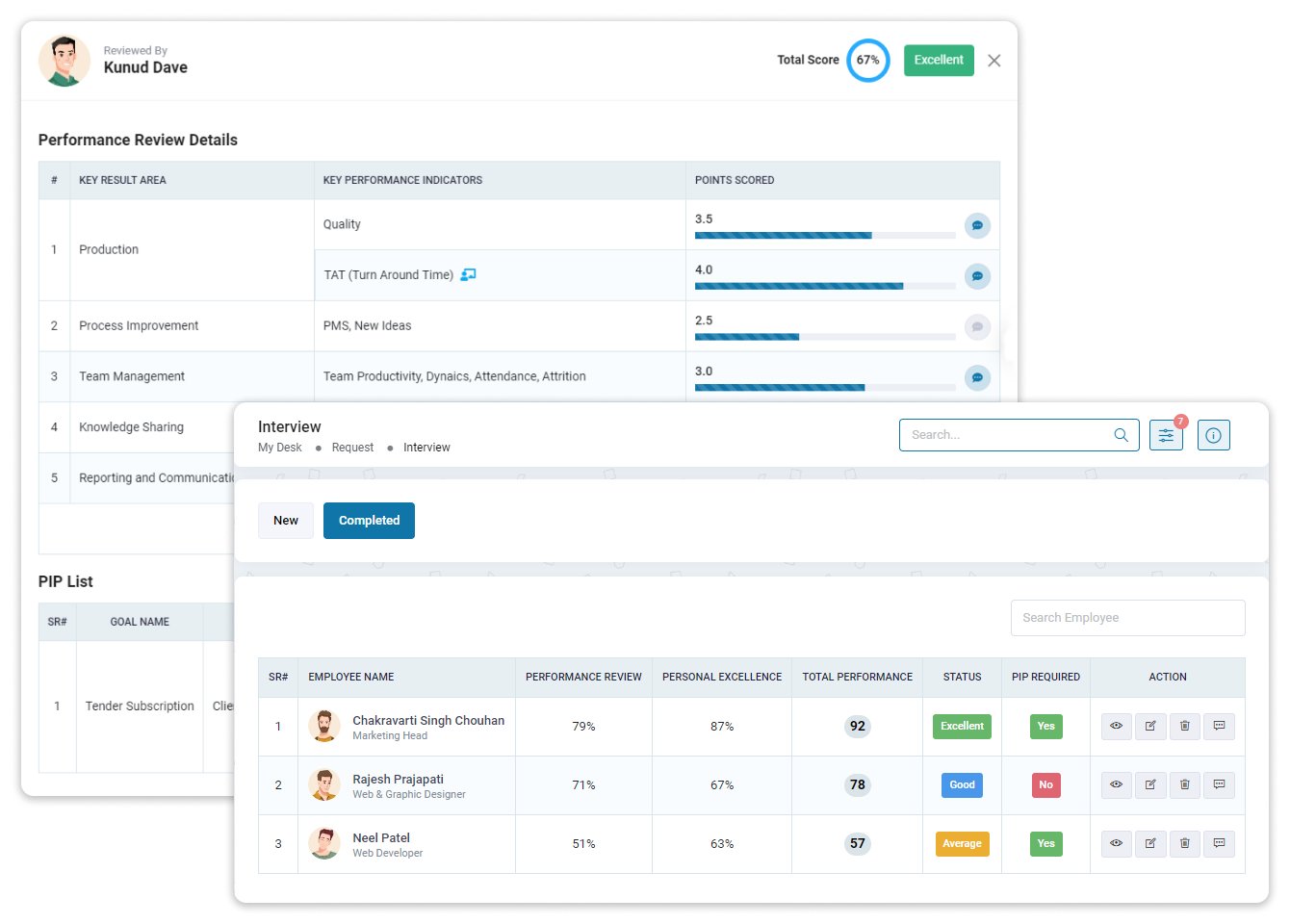Switch to the New tab
Image resolution: width=1290 pixels, height=924 pixels.
tap(286, 520)
